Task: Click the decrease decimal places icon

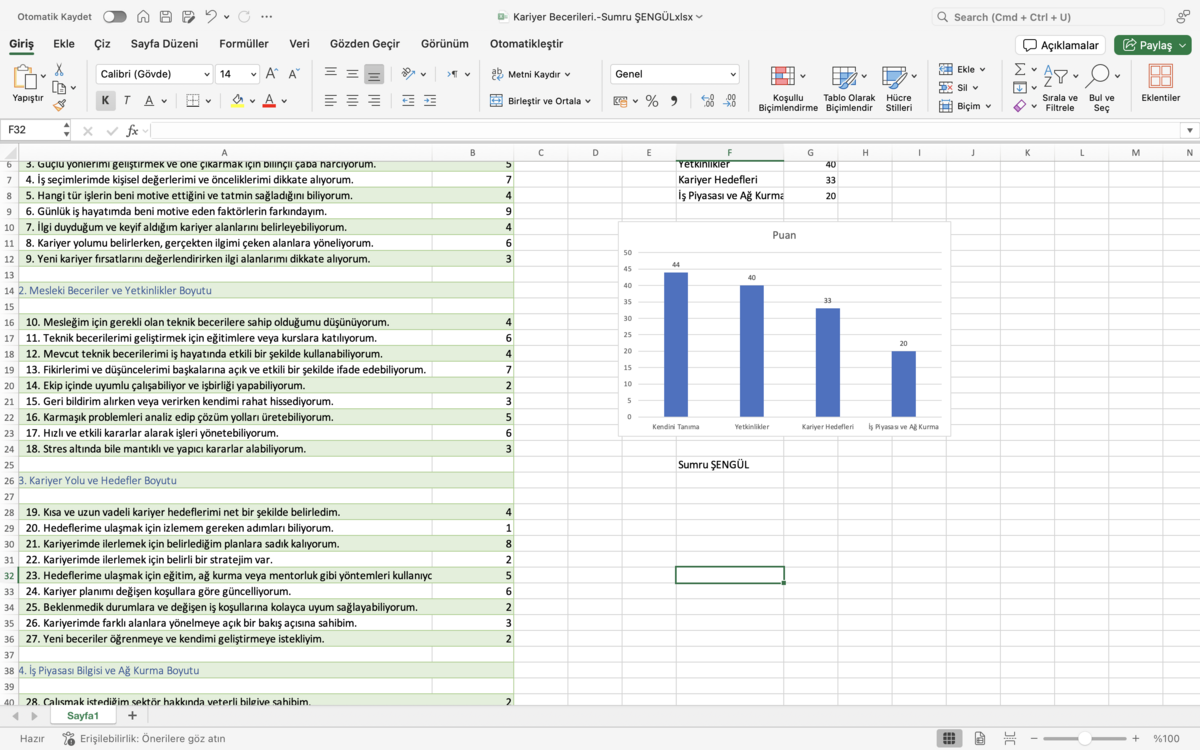Action: pyautogui.click(x=730, y=101)
